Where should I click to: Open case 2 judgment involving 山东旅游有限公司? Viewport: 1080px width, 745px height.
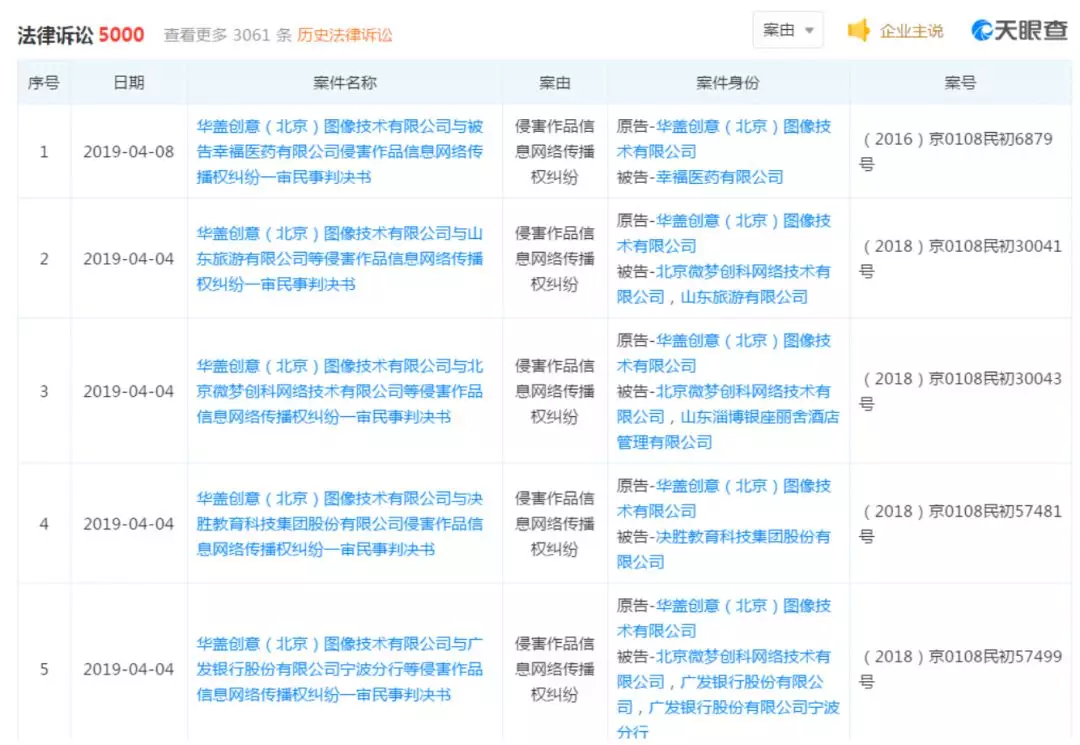pyautogui.click(x=339, y=259)
